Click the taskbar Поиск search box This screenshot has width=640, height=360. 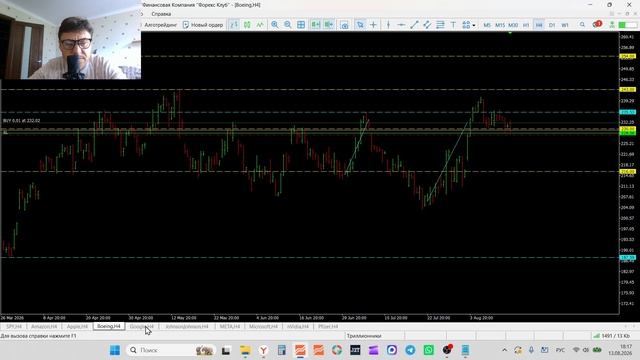[171, 350]
